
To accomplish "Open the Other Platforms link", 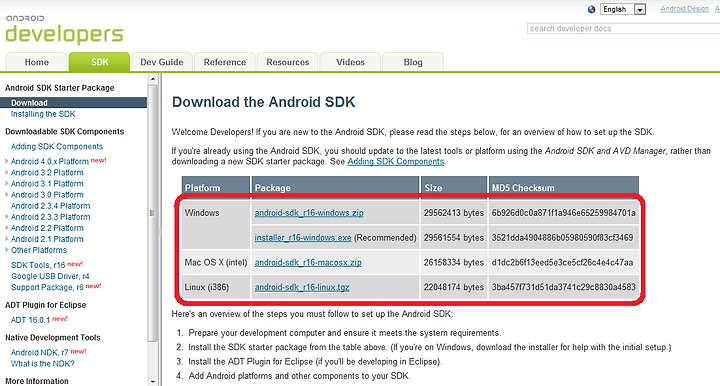I will (39, 250).
